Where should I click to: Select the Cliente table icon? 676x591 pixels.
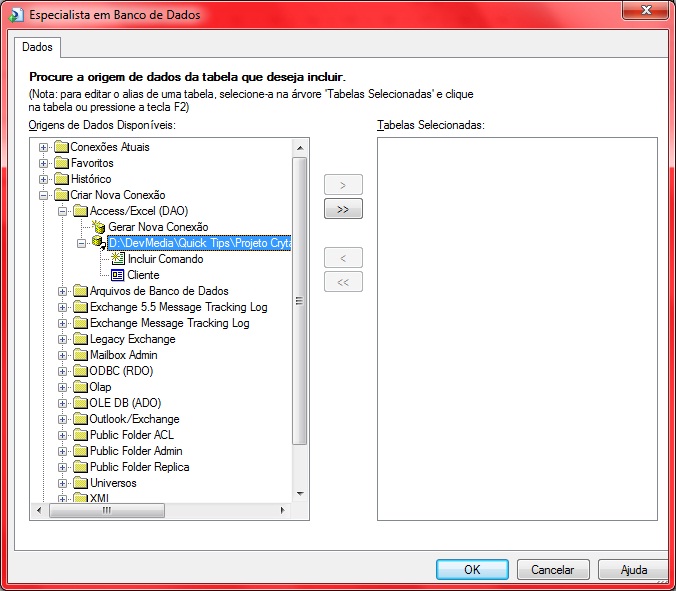118,275
